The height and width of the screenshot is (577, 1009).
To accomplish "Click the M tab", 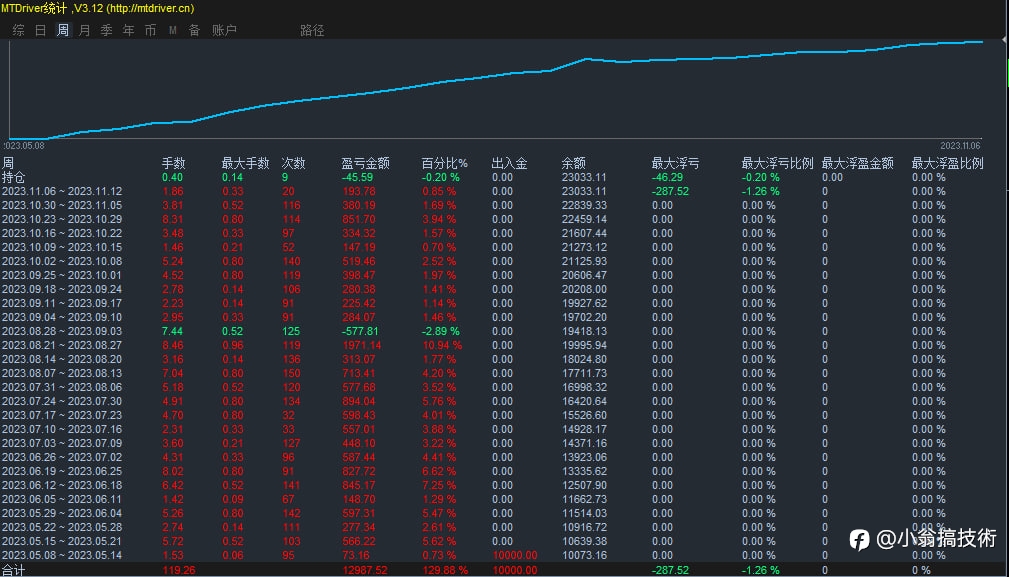I will 173,30.
